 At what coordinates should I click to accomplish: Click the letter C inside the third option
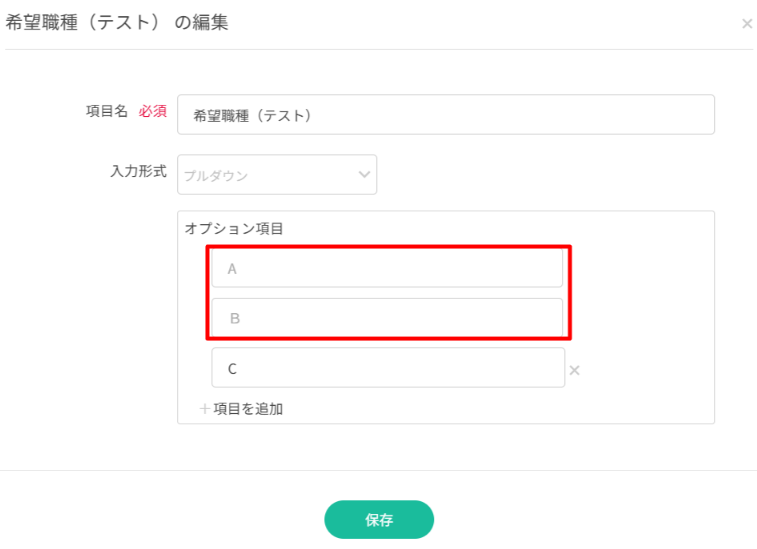(232, 369)
